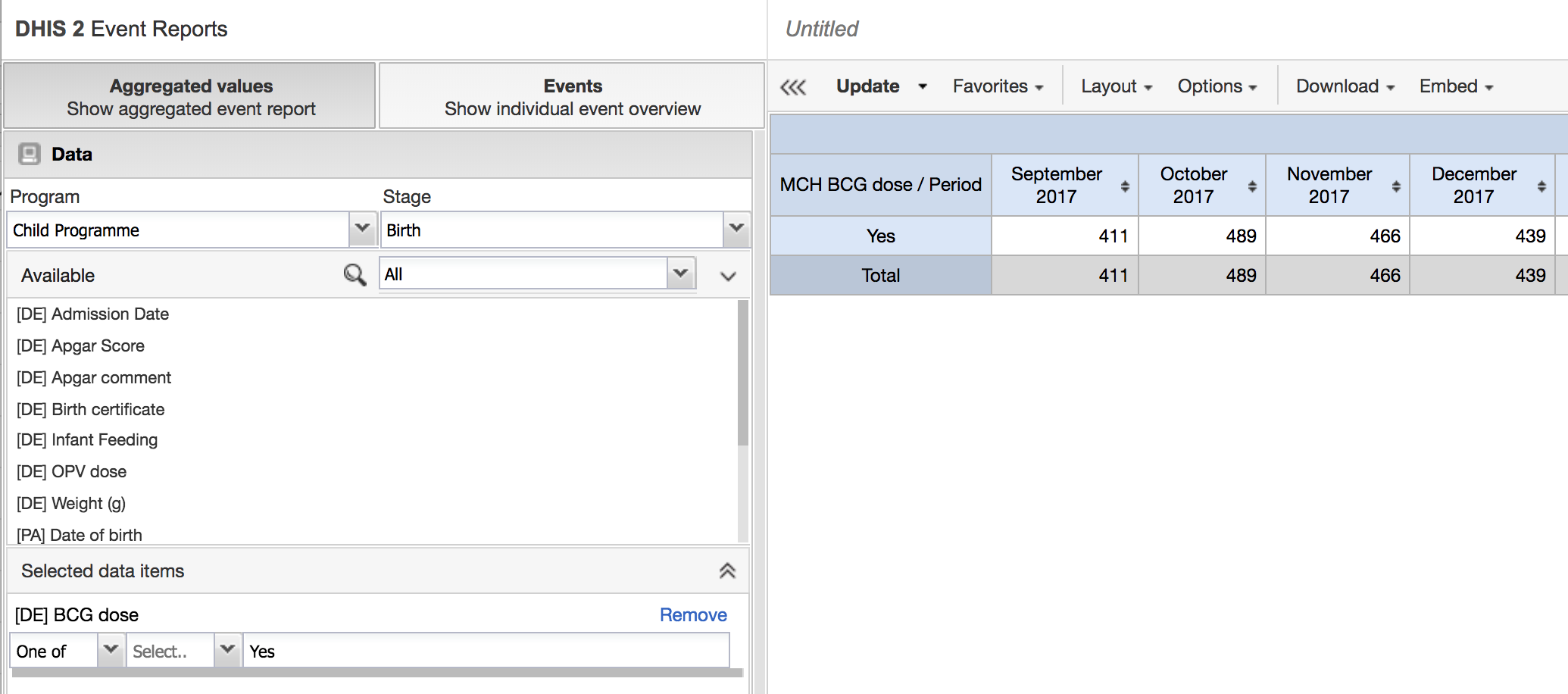The width and height of the screenshot is (1568, 694).
Task: Collapse the left panel with the triple-chevron icon
Action: click(x=792, y=87)
